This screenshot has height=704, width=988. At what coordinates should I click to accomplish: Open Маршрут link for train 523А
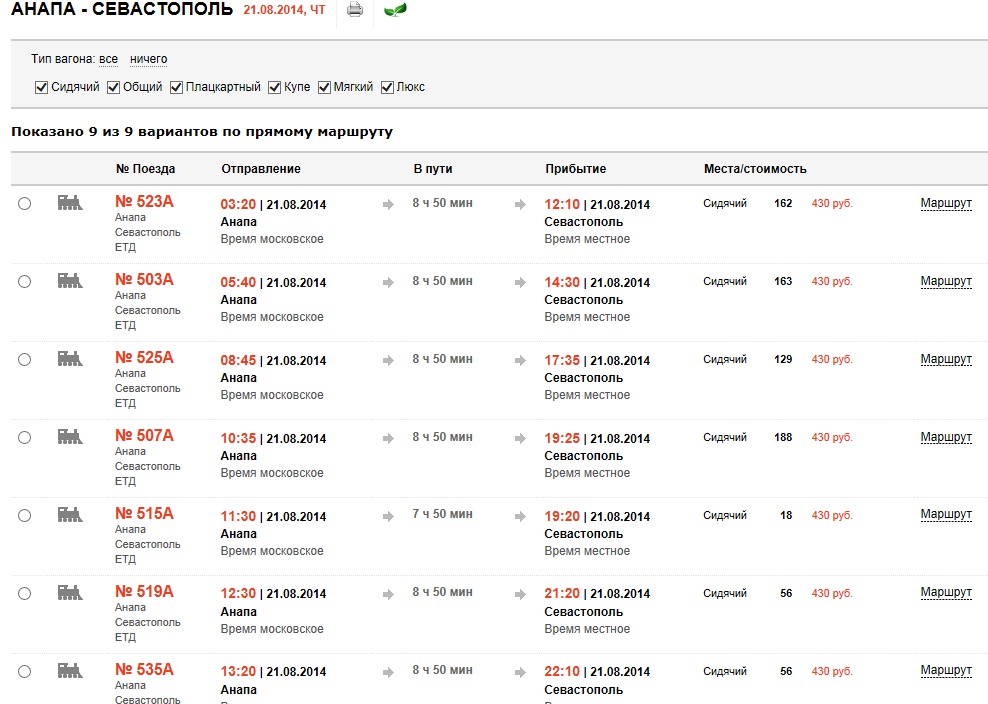coord(946,204)
